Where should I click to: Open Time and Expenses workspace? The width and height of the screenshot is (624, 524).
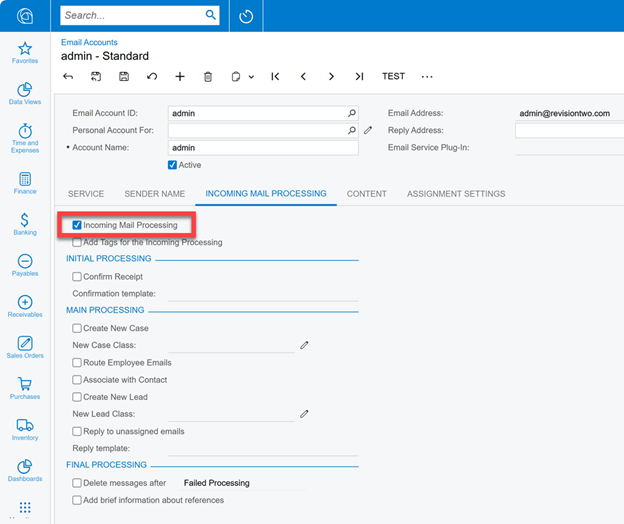click(x=25, y=138)
